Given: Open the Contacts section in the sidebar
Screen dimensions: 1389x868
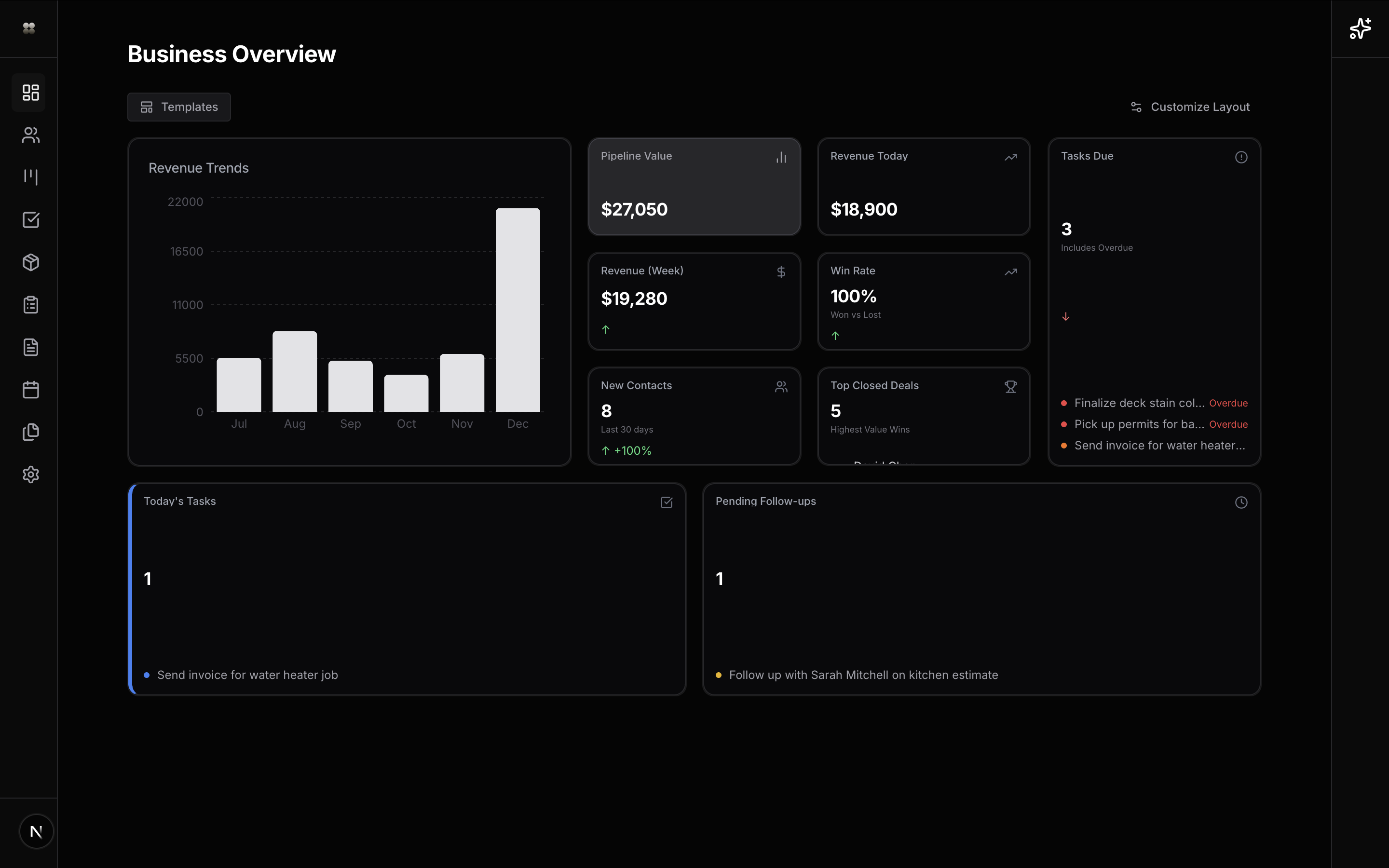Looking at the screenshot, I should 30,135.
